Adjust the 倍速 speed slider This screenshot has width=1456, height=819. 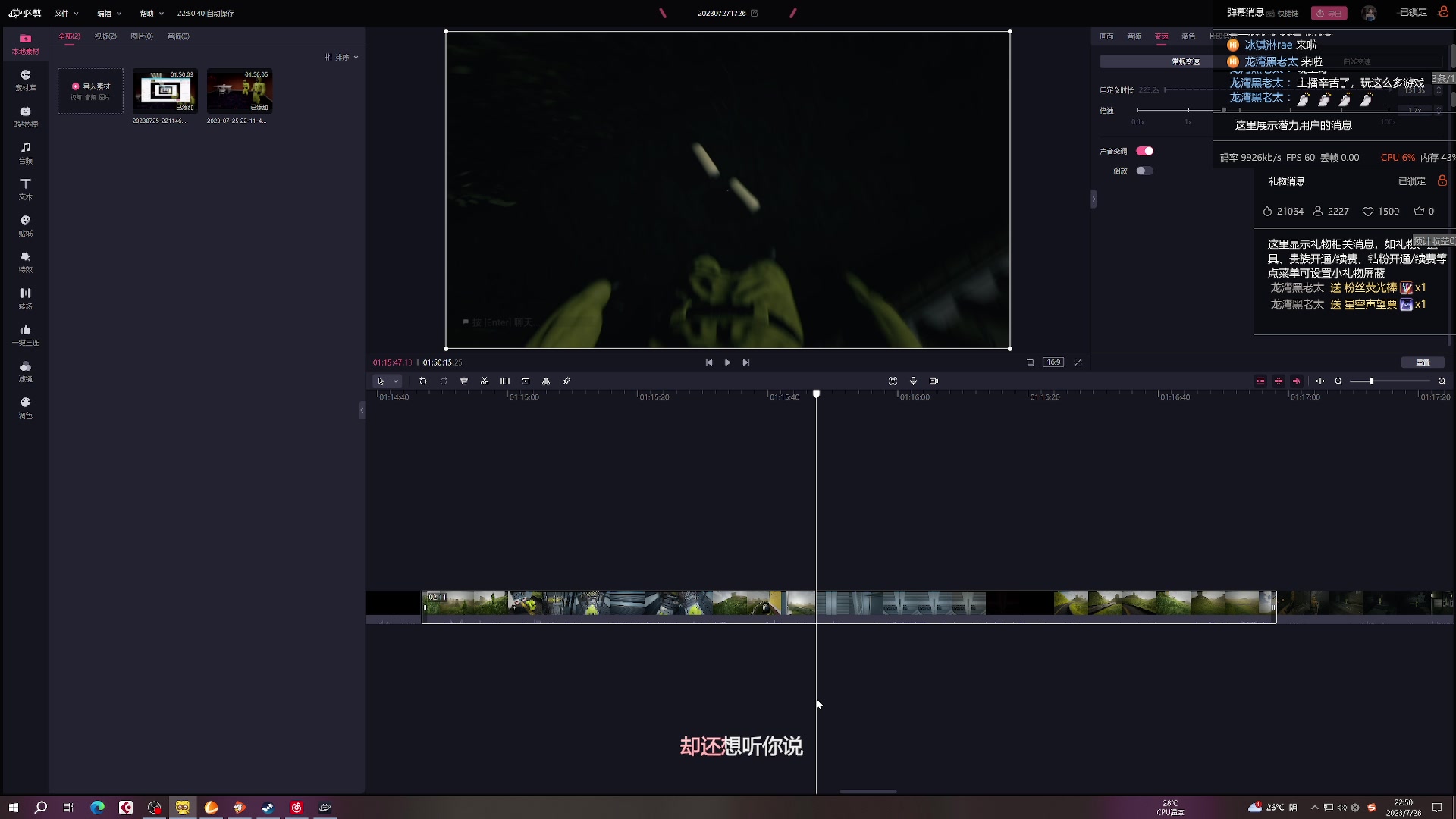point(1224,111)
